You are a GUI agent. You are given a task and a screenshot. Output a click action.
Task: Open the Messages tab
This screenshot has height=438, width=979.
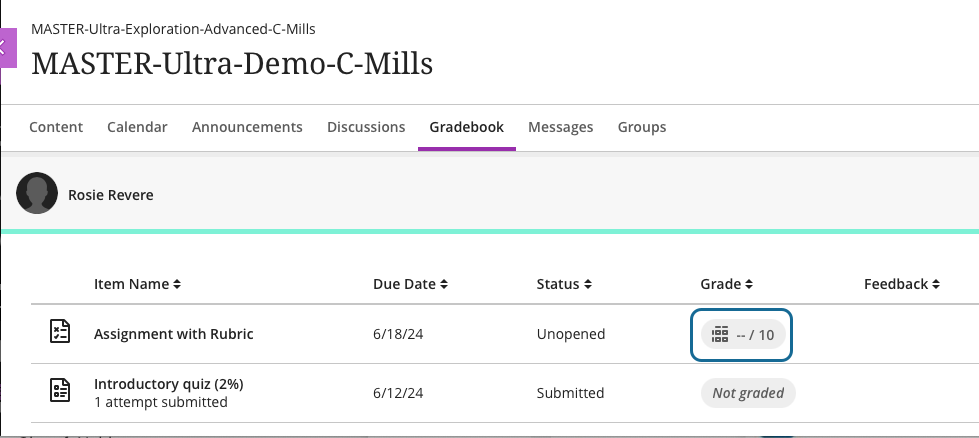[560, 127]
